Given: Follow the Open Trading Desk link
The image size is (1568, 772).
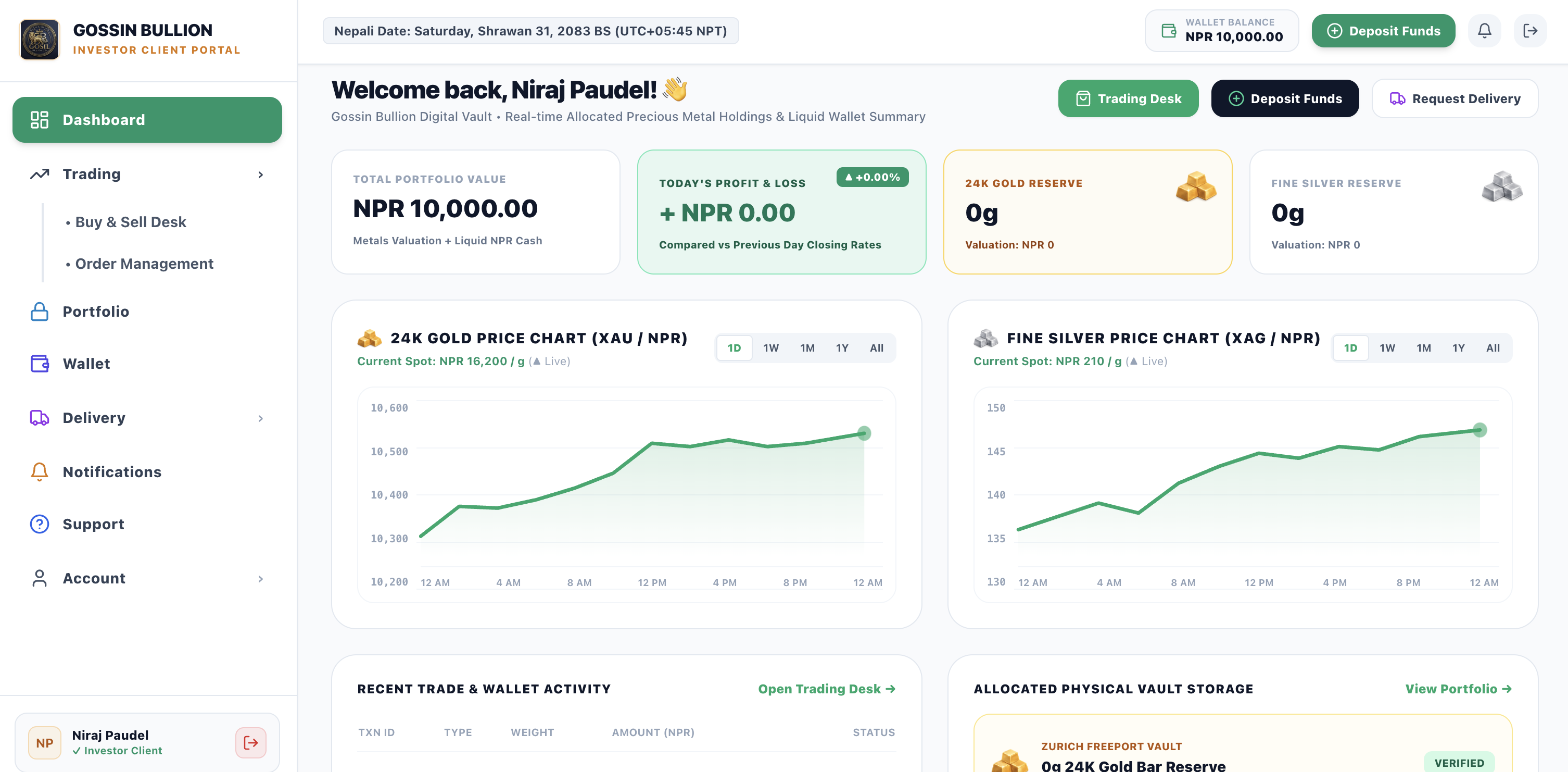Looking at the screenshot, I should point(827,689).
